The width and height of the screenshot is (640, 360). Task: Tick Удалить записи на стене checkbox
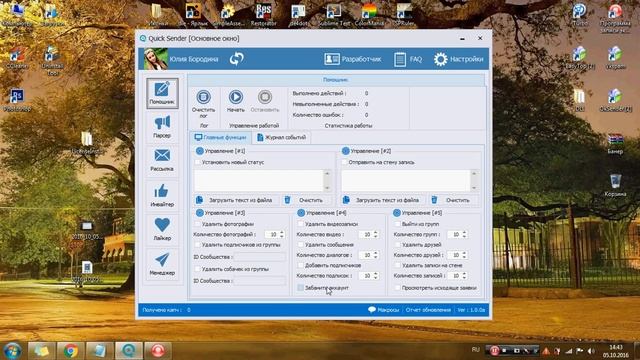(398, 265)
